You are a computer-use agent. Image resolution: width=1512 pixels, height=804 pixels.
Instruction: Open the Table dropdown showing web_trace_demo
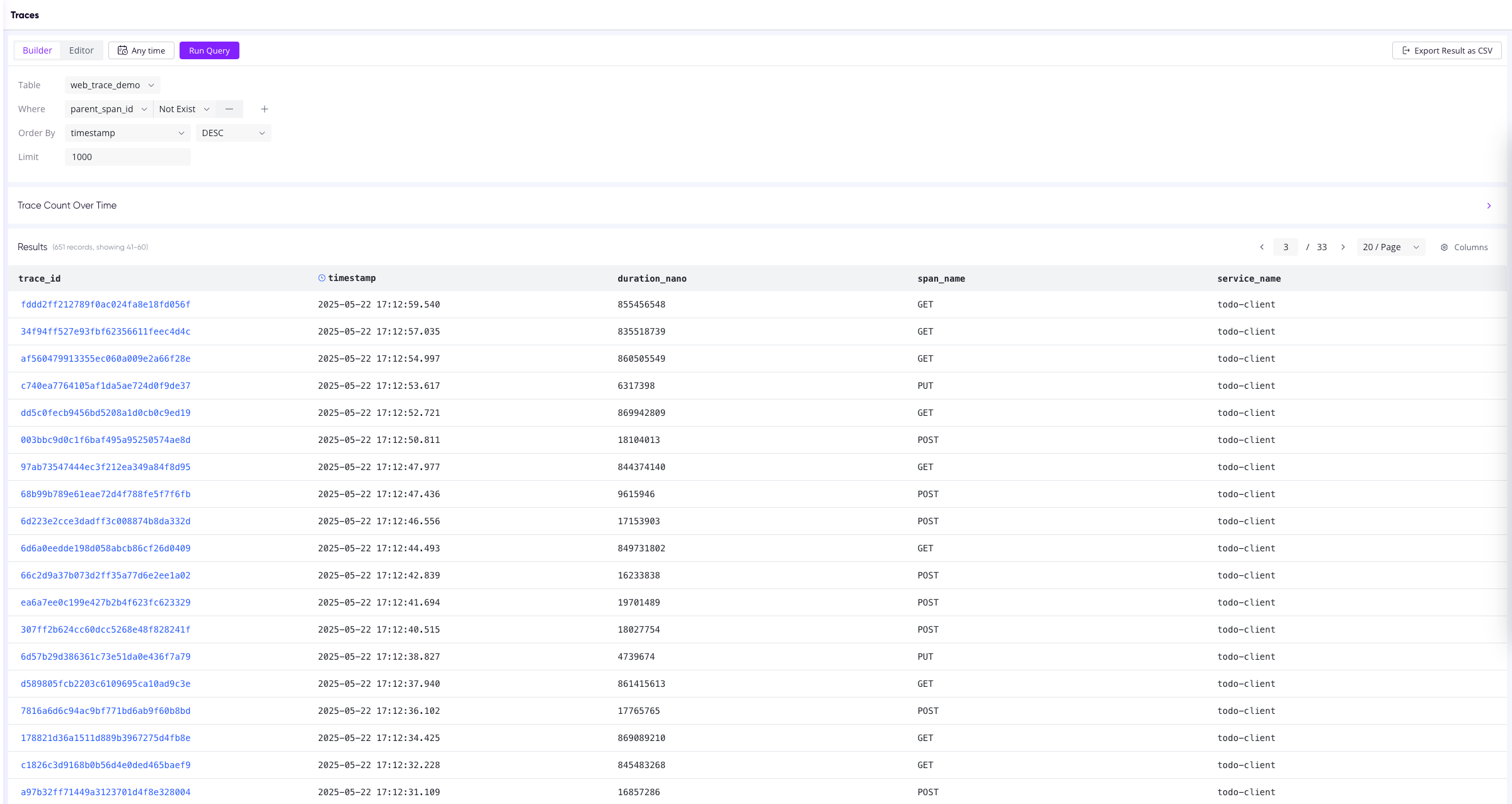[x=112, y=84]
